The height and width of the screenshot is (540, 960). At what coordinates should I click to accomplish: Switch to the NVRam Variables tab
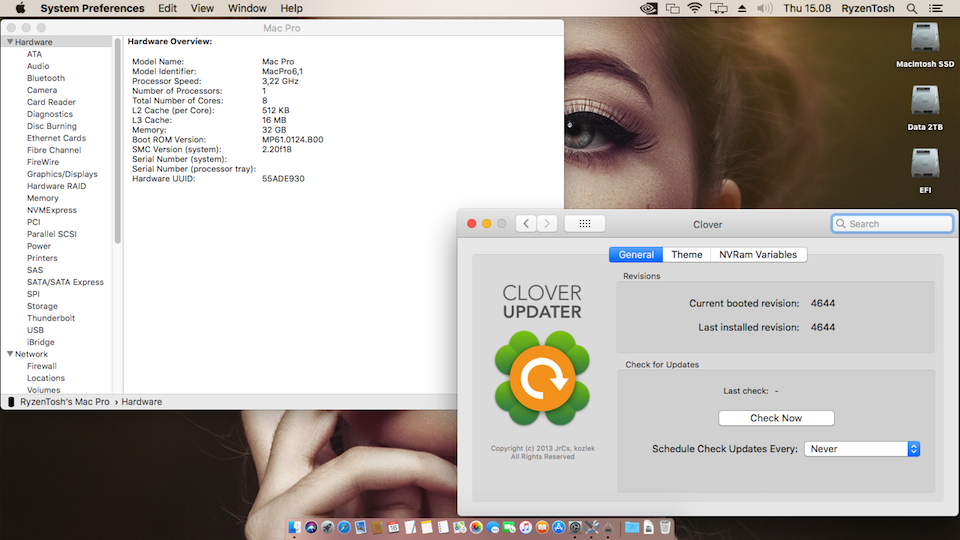pos(758,255)
